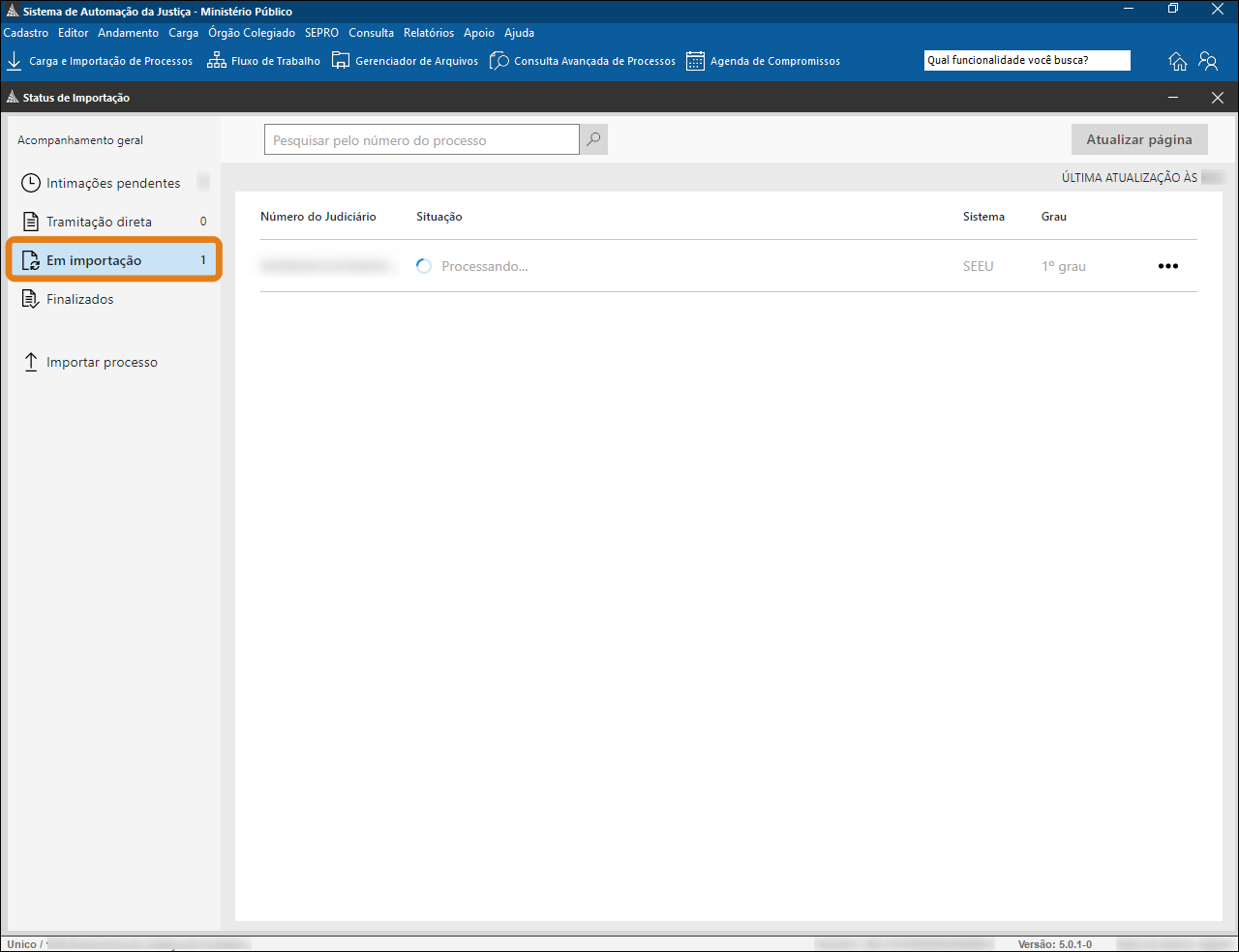Select Intimações pendentes in sidebar

[113, 183]
